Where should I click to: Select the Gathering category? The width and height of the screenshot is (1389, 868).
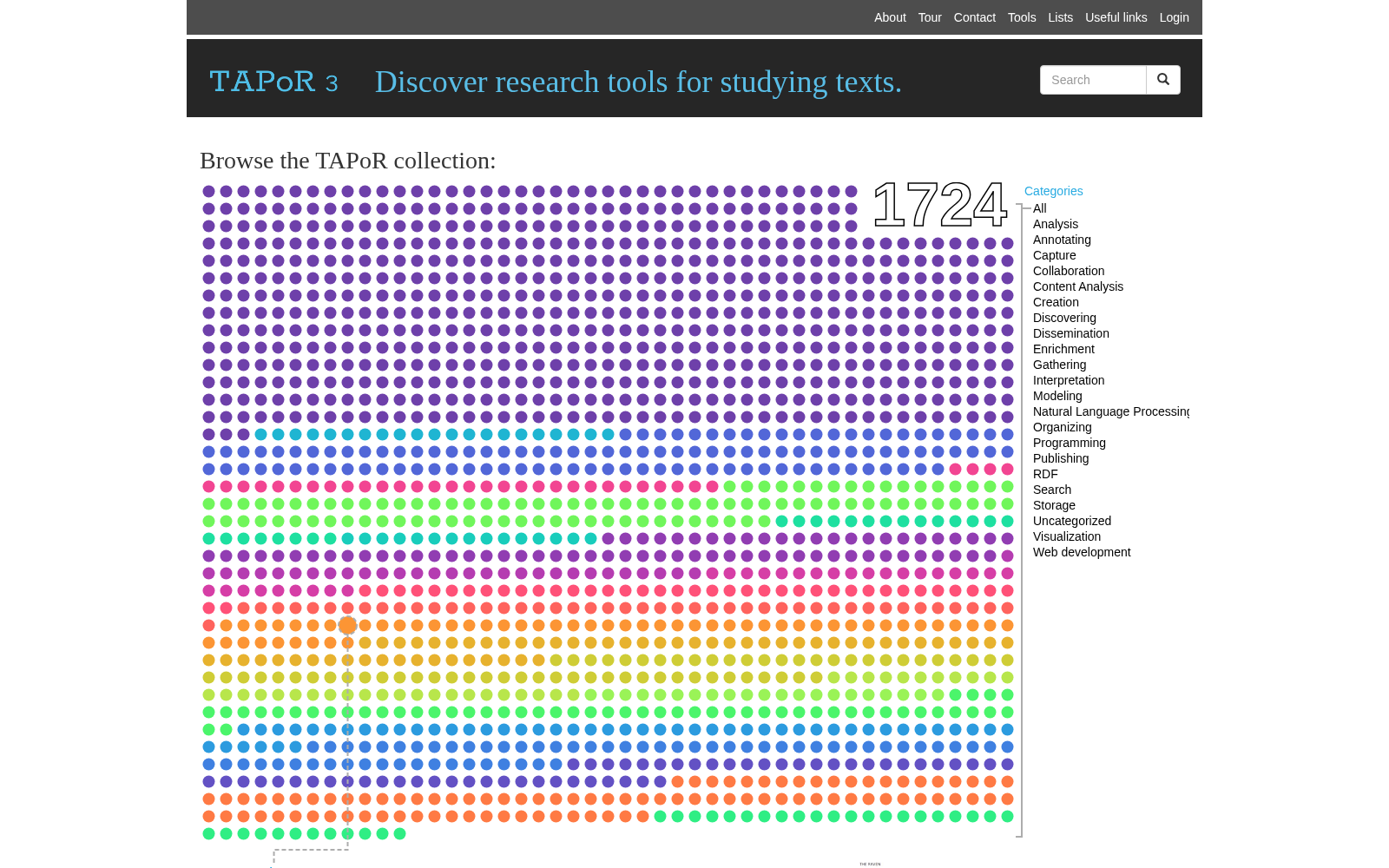point(1059,365)
